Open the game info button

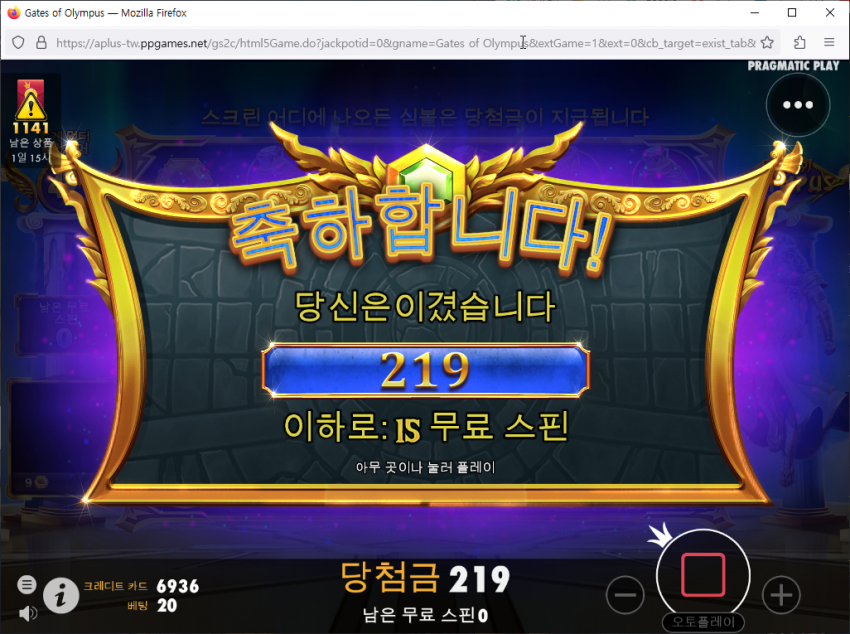pyautogui.click(x=61, y=595)
